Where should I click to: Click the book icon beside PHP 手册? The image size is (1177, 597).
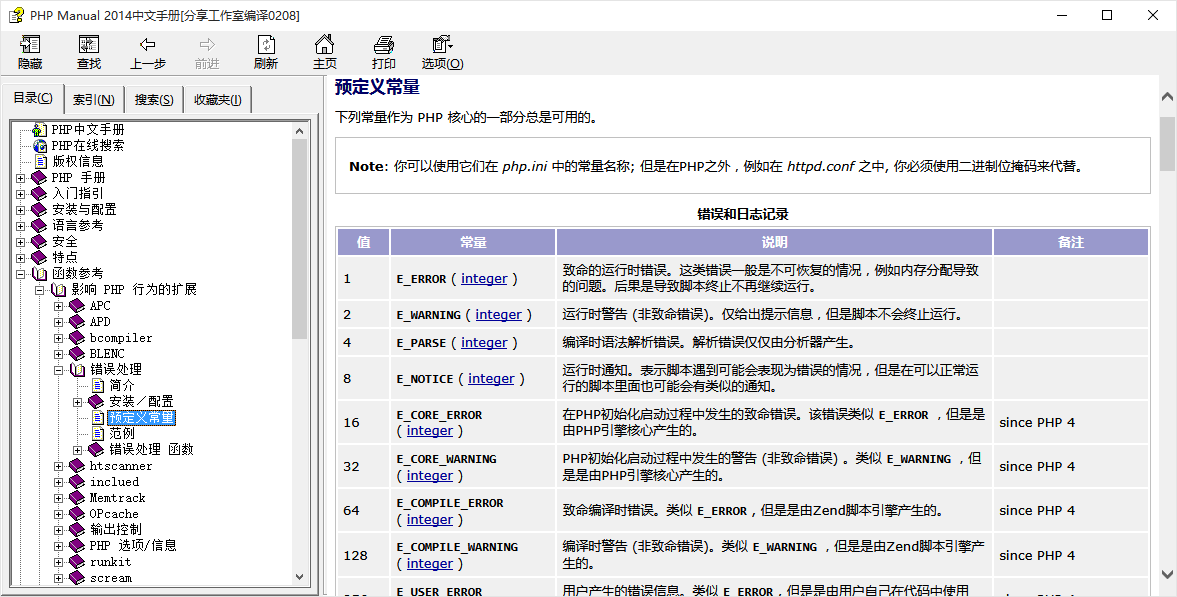click(x=39, y=177)
